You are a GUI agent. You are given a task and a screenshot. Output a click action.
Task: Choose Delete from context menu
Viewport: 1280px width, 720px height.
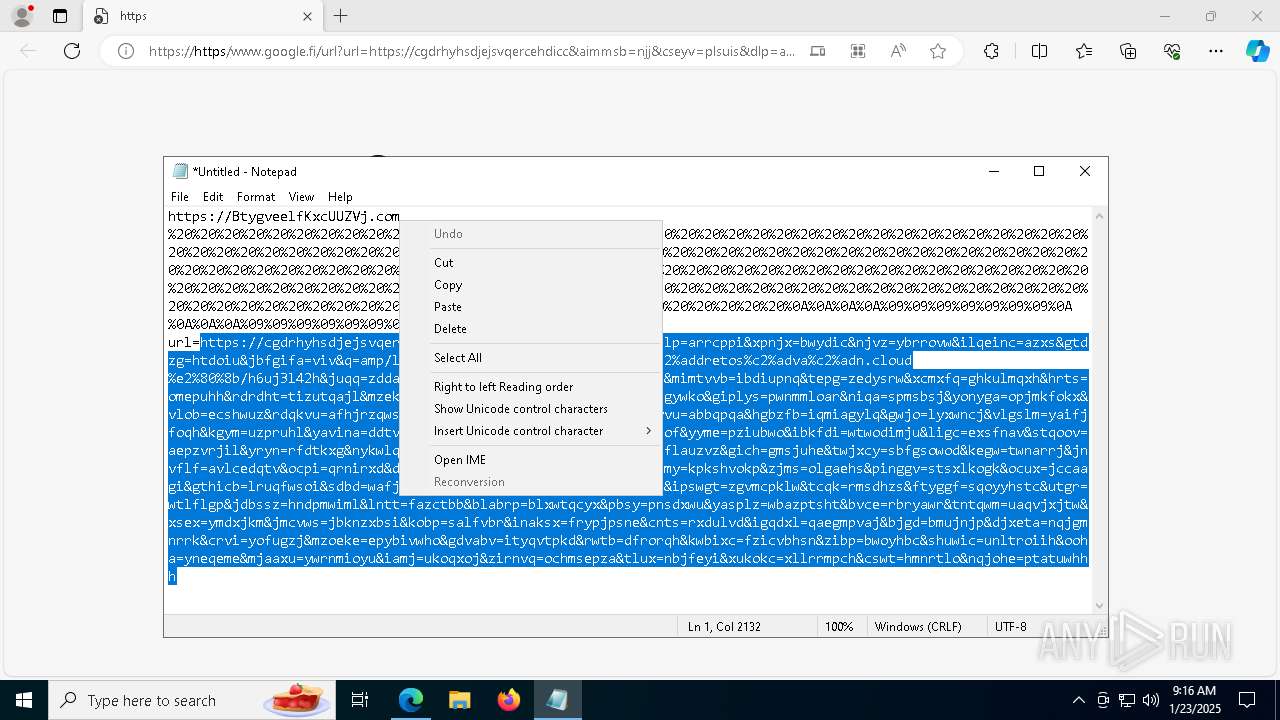point(530,329)
